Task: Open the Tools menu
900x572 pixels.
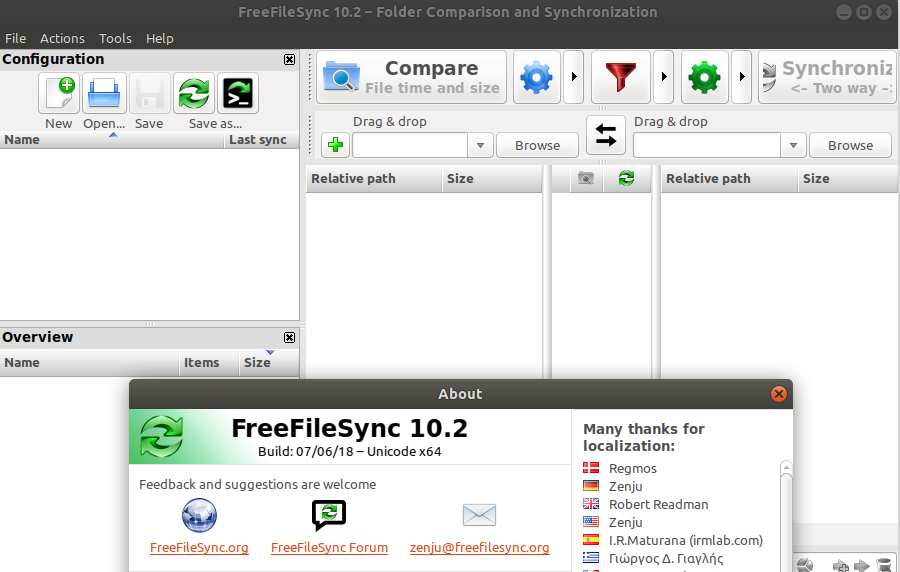Action: (115, 38)
